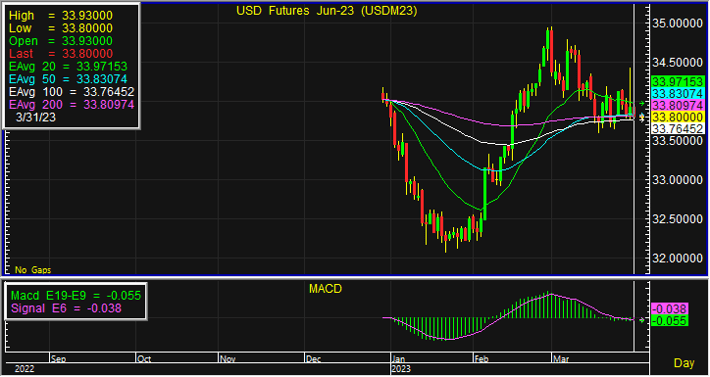Click the Sep label on time axis
710x377 pixels.
58,359
